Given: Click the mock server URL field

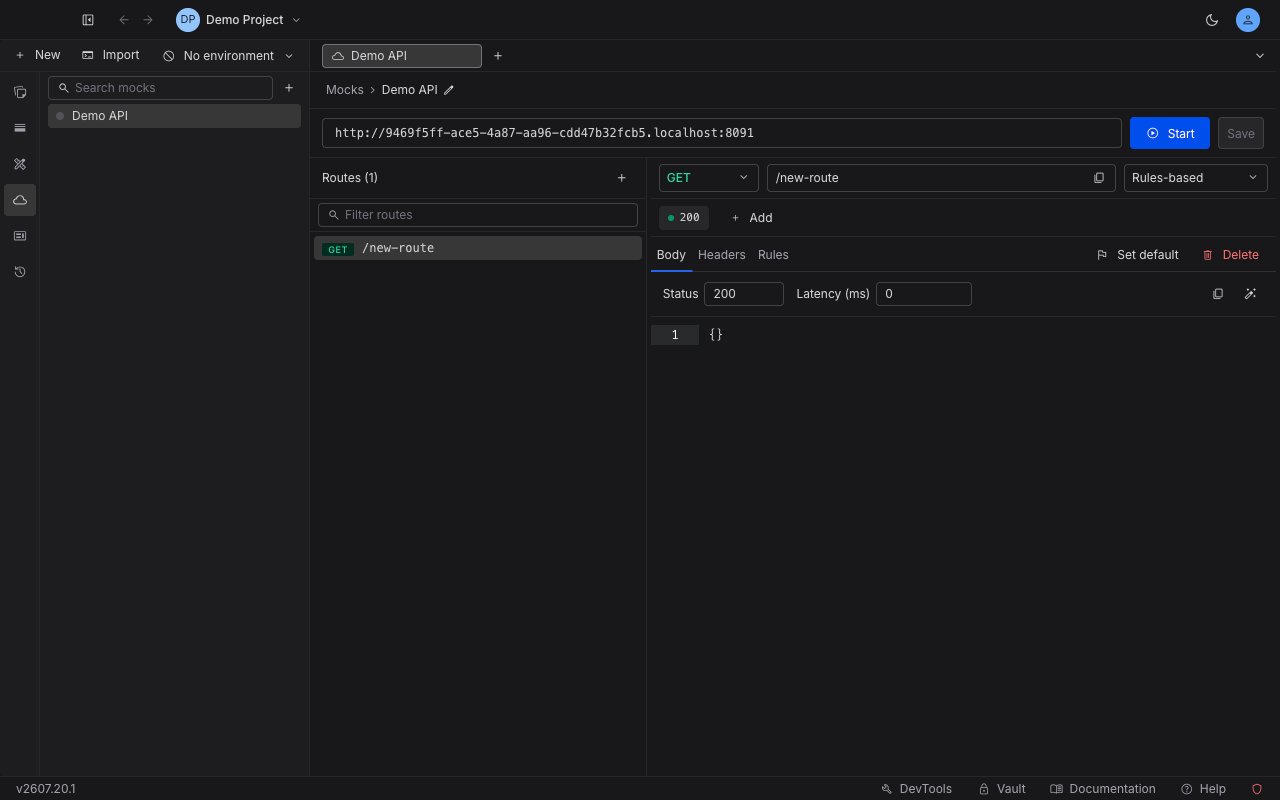Looking at the screenshot, I should pyautogui.click(x=722, y=133).
